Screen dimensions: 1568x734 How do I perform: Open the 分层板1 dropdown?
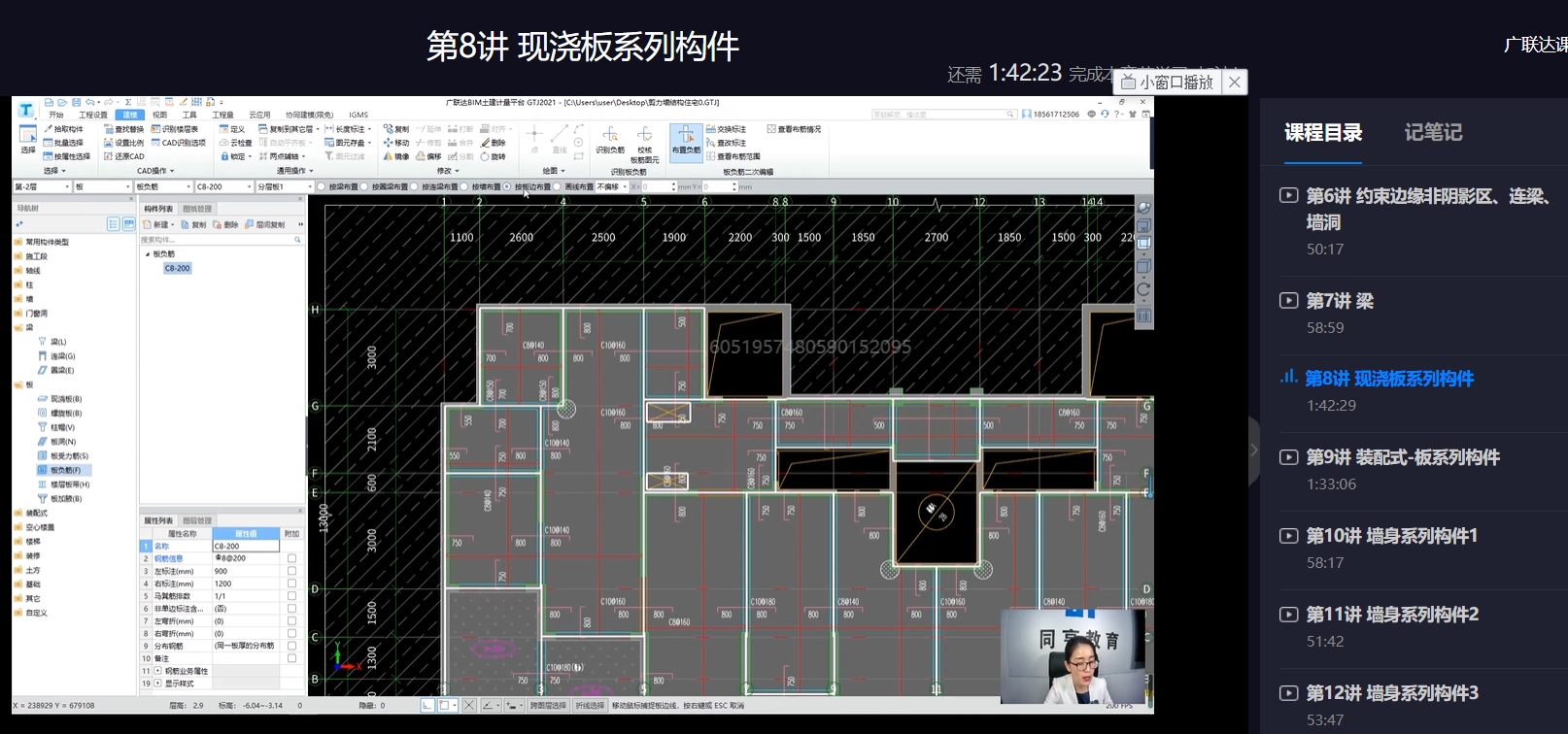click(x=285, y=186)
